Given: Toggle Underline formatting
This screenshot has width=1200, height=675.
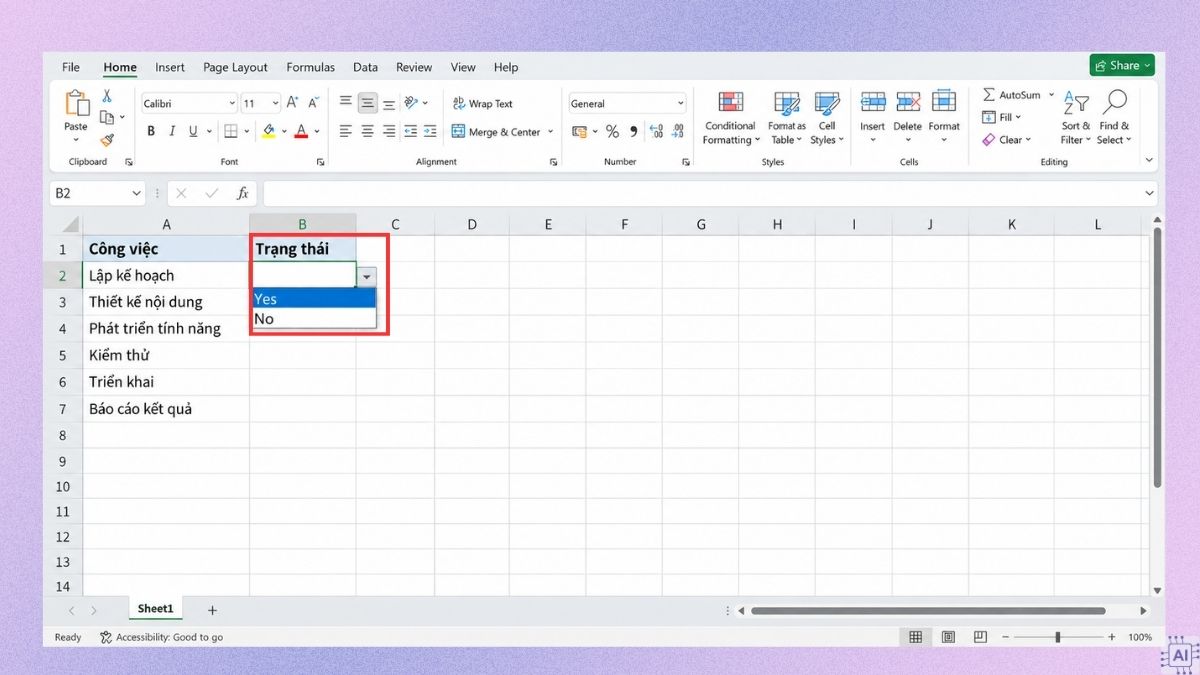Looking at the screenshot, I should pyautogui.click(x=193, y=131).
